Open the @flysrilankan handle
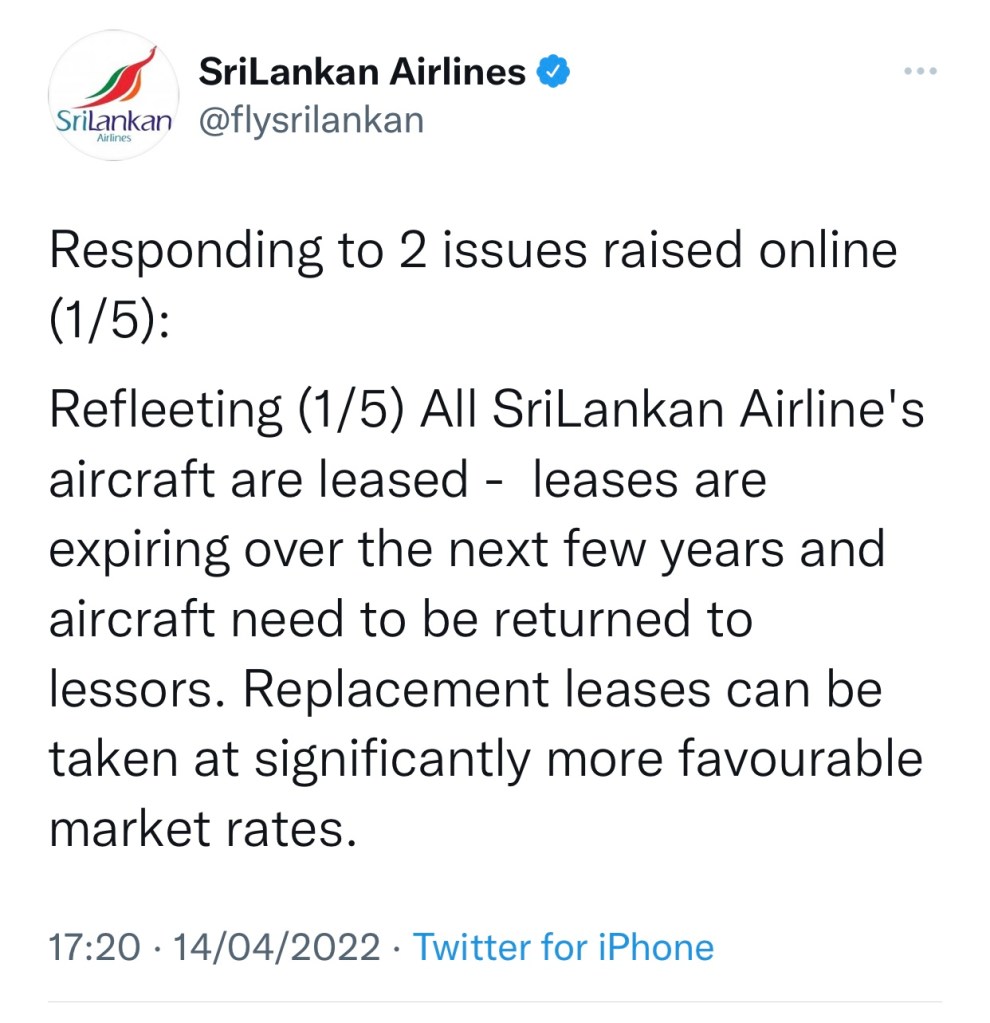The width and height of the screenshot is (990, 1023). tap(311, 120)
